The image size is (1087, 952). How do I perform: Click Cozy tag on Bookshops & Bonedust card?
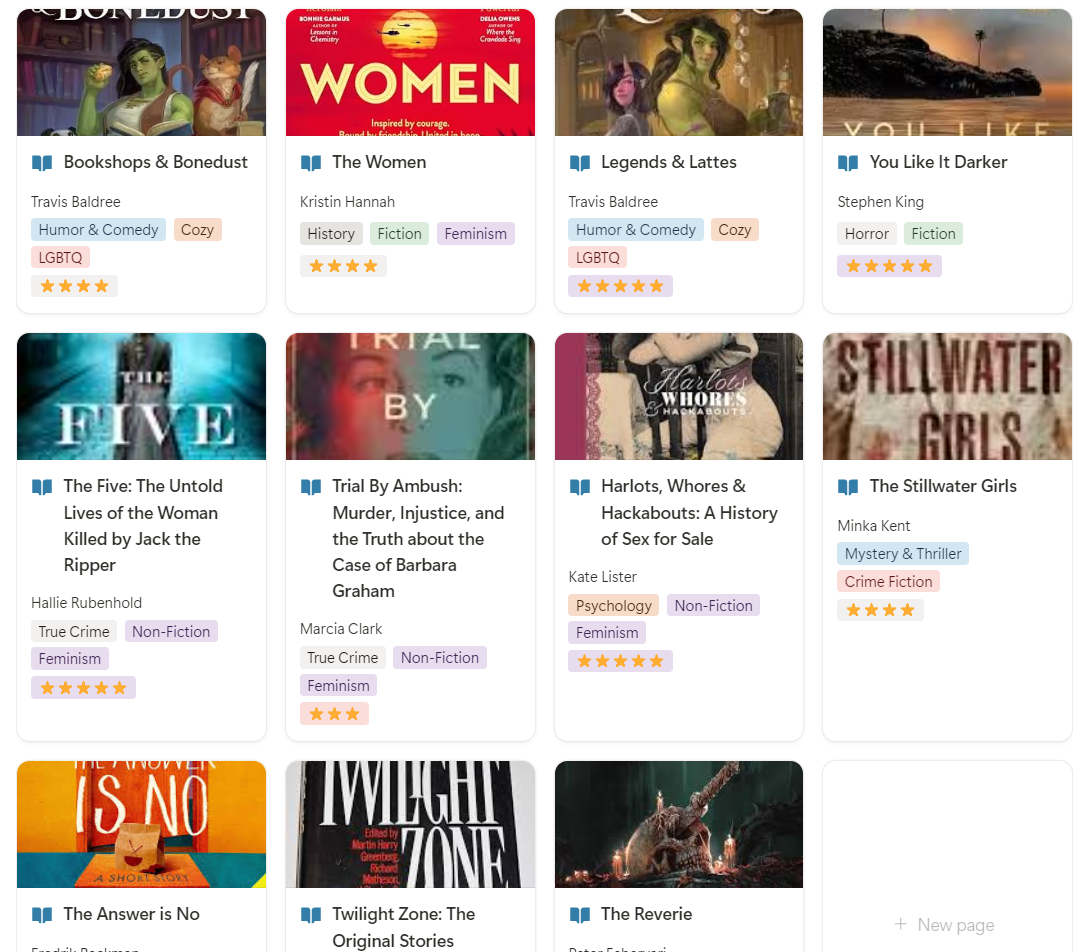pos(198,230)
